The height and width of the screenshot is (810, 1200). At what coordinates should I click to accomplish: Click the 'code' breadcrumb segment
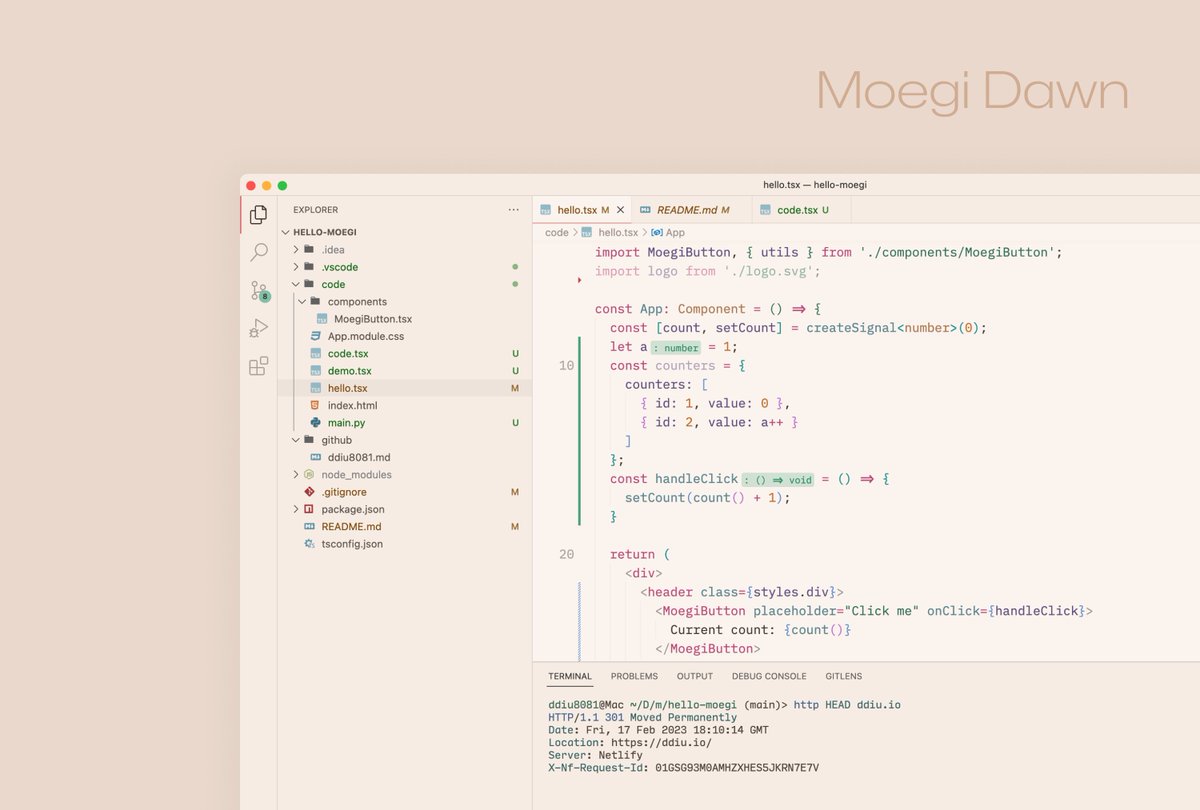pyautogui.click(x=557, y=232)
